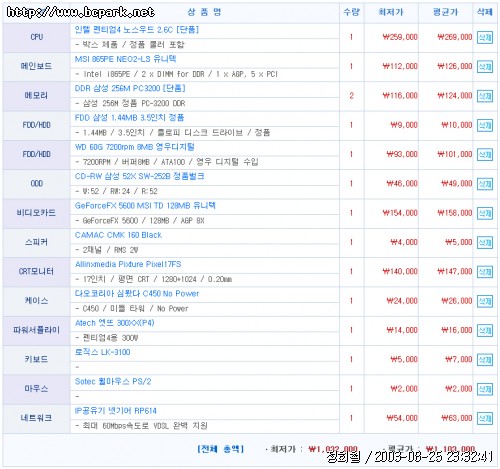500x469 pixels.
Task: Click the 7200RPM / 버퍼8MB / ATA100 description
Action: pos(167,162)
